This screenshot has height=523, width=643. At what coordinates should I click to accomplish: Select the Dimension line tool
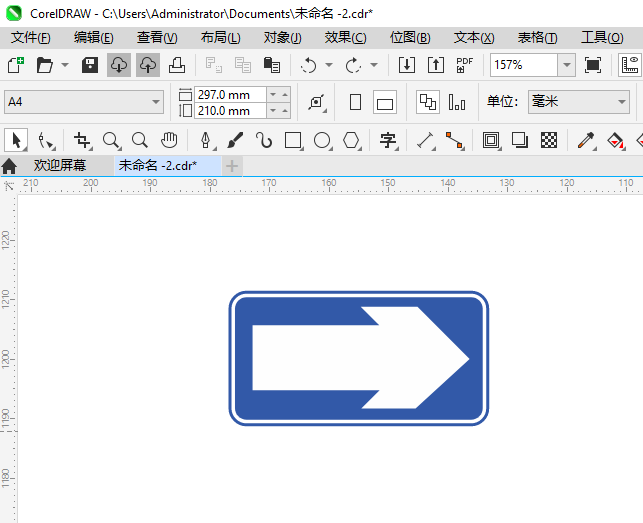[x=426, y=140]
